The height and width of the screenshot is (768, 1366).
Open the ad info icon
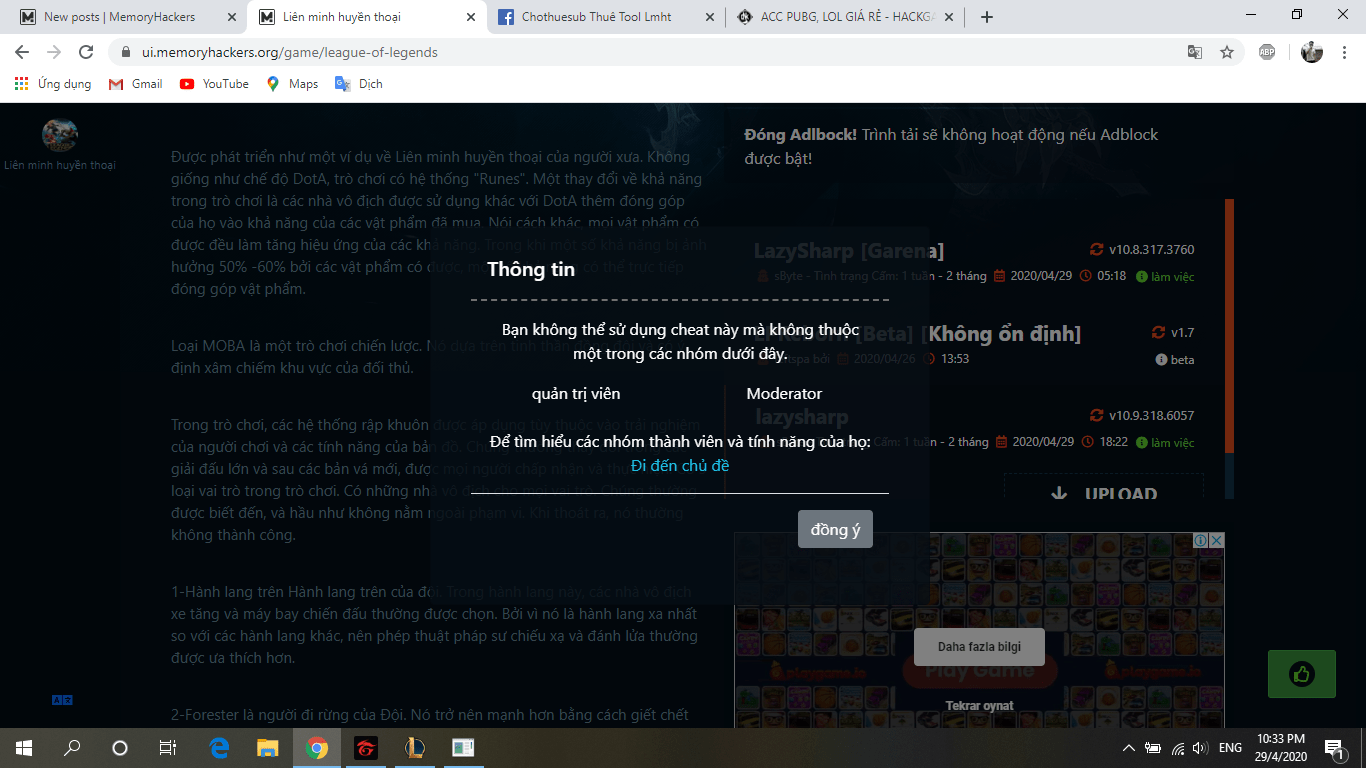click(x=1201, y=540)
